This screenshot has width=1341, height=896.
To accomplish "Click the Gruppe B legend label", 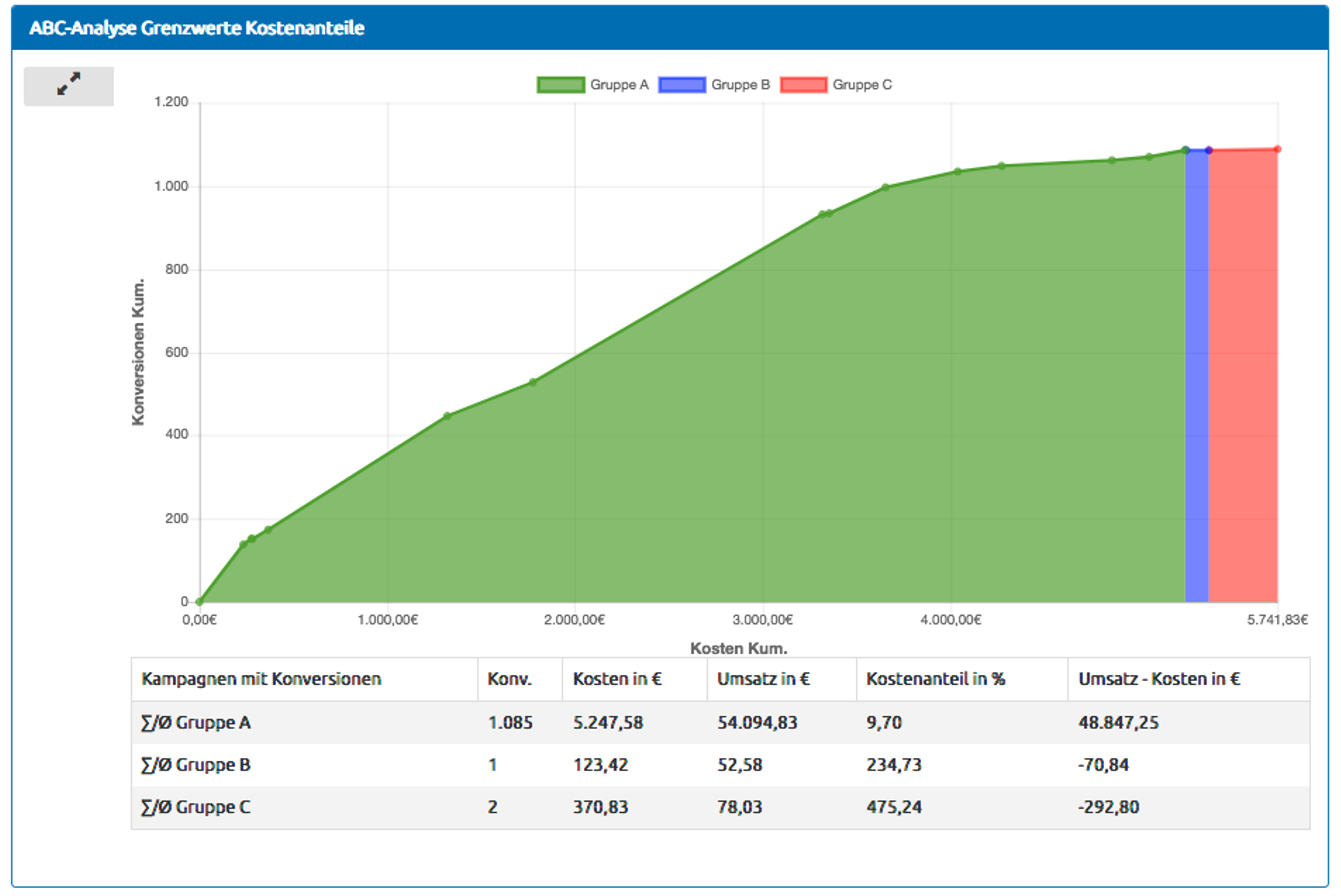I will point(740,85).
